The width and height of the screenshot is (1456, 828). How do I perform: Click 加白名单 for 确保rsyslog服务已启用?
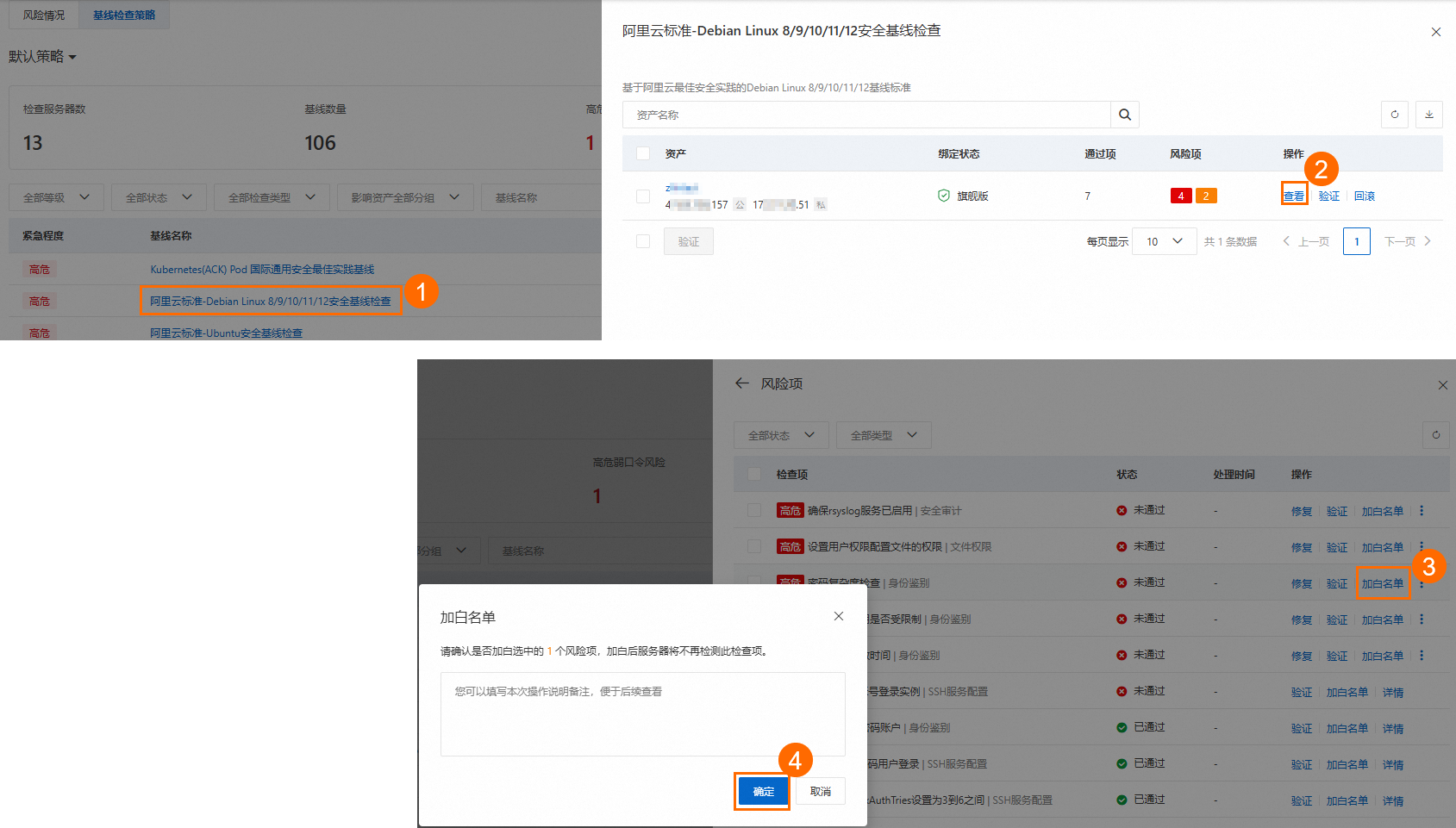[x=1383, y=512]
